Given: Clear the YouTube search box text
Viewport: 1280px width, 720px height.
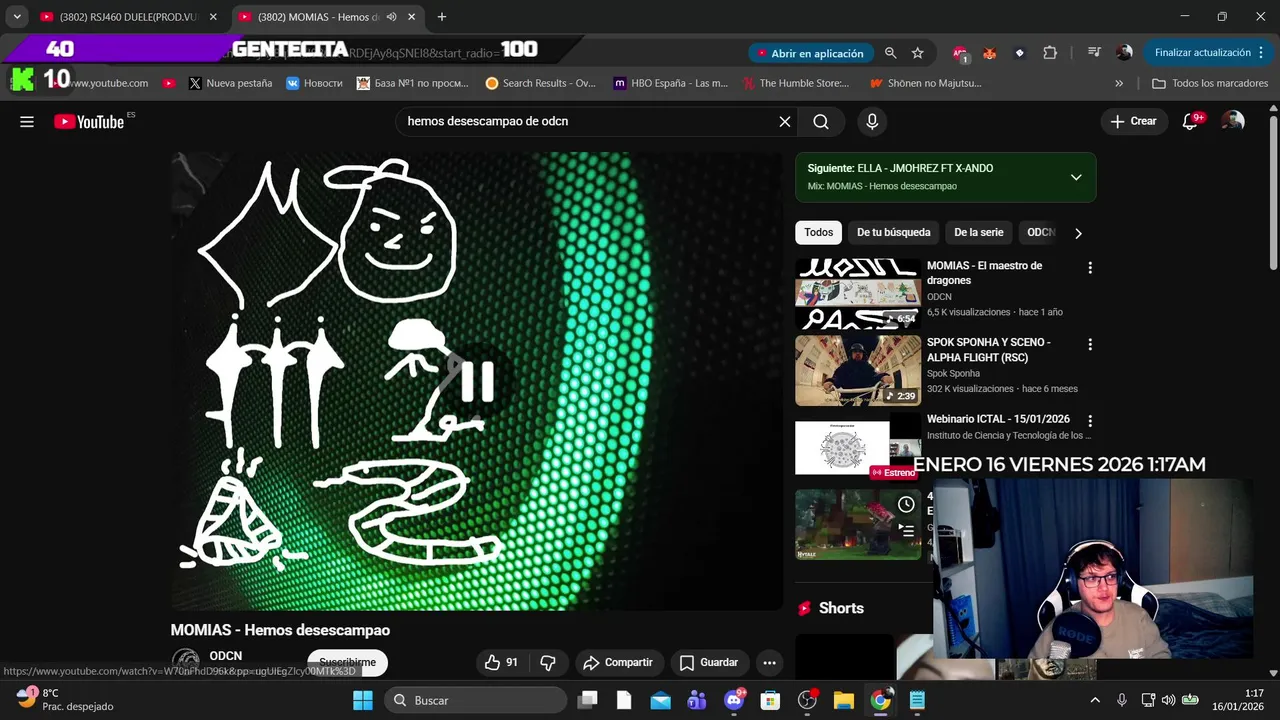Looking at the screenshot, I should pyautogui.click(x=785, y=122).
